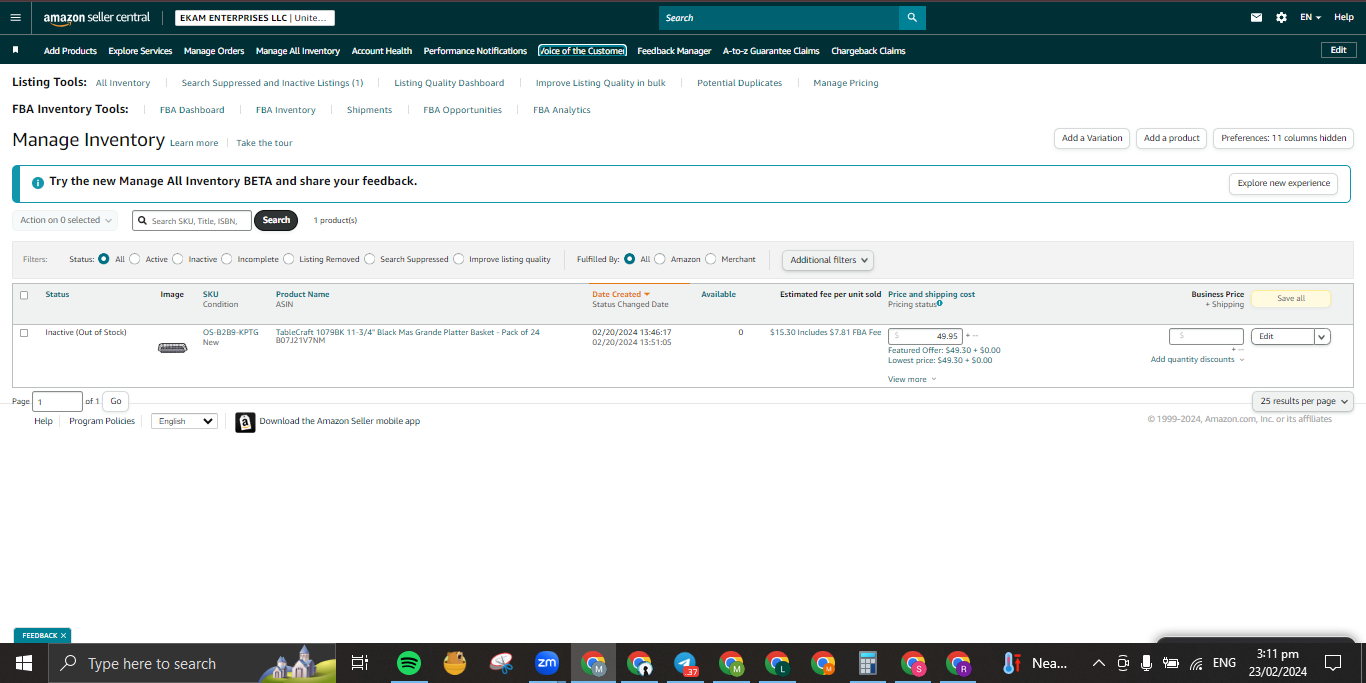Screen dimensions: 1366x683
Task: Click the Amazon Seller Central logo
Action: coord(97,18)
